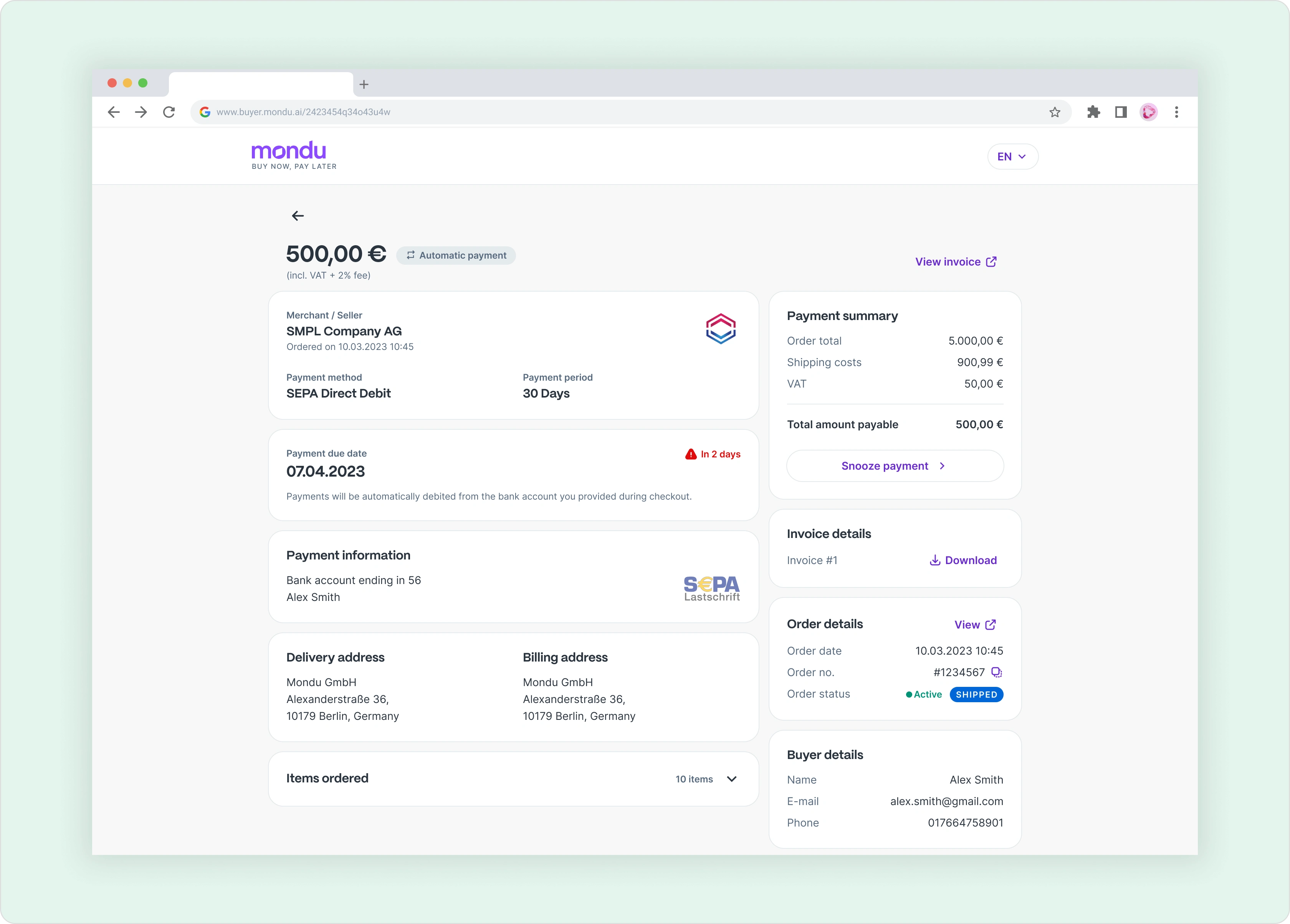The image size is (1290, 924).
Task: Click the Snooze payment button
Action: (x=894, y=465)
